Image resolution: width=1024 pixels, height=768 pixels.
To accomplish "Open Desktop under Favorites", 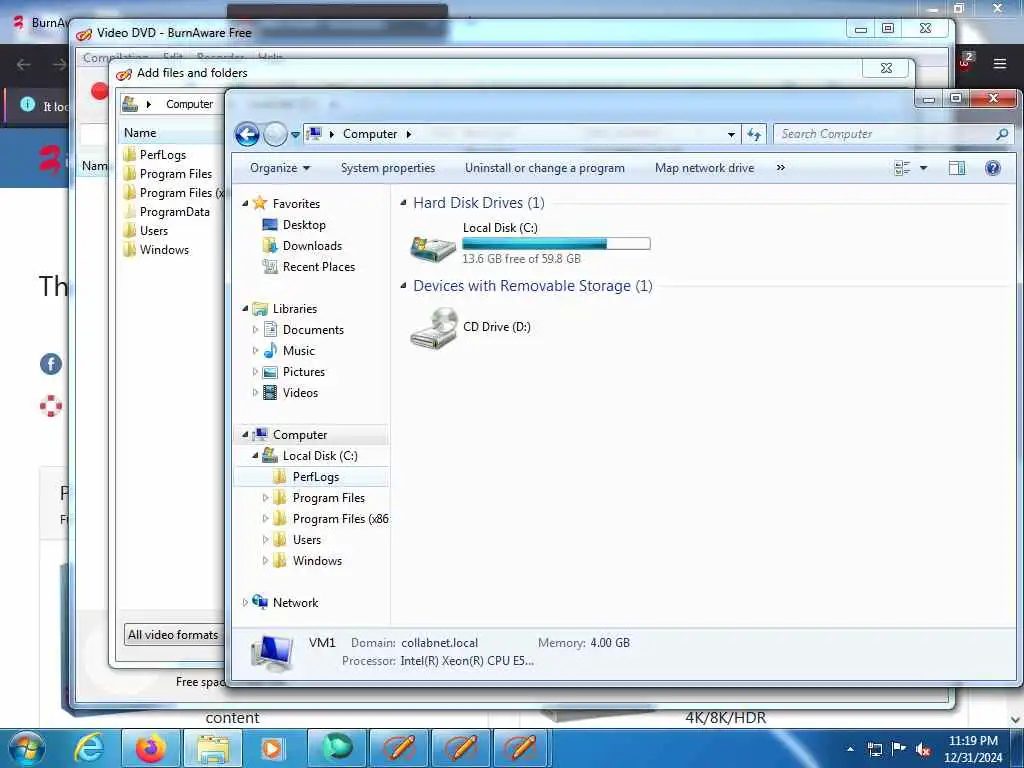I will pos(304,225).
